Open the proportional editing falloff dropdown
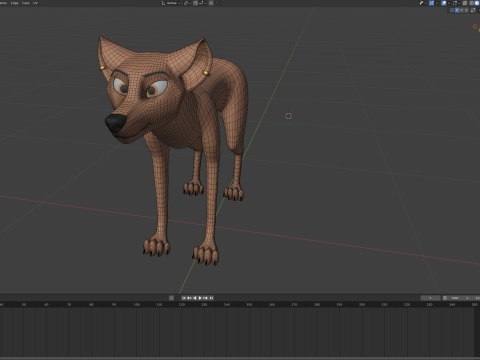480x360 pixels. 217,3
